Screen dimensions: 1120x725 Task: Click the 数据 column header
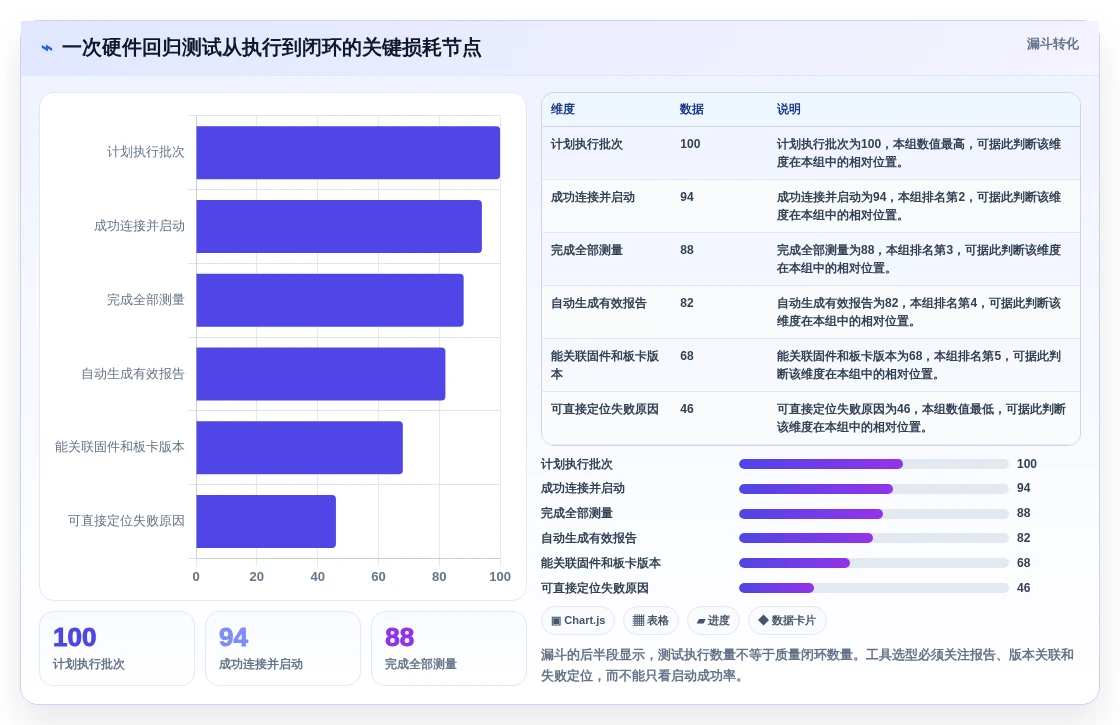pos(691,109)
